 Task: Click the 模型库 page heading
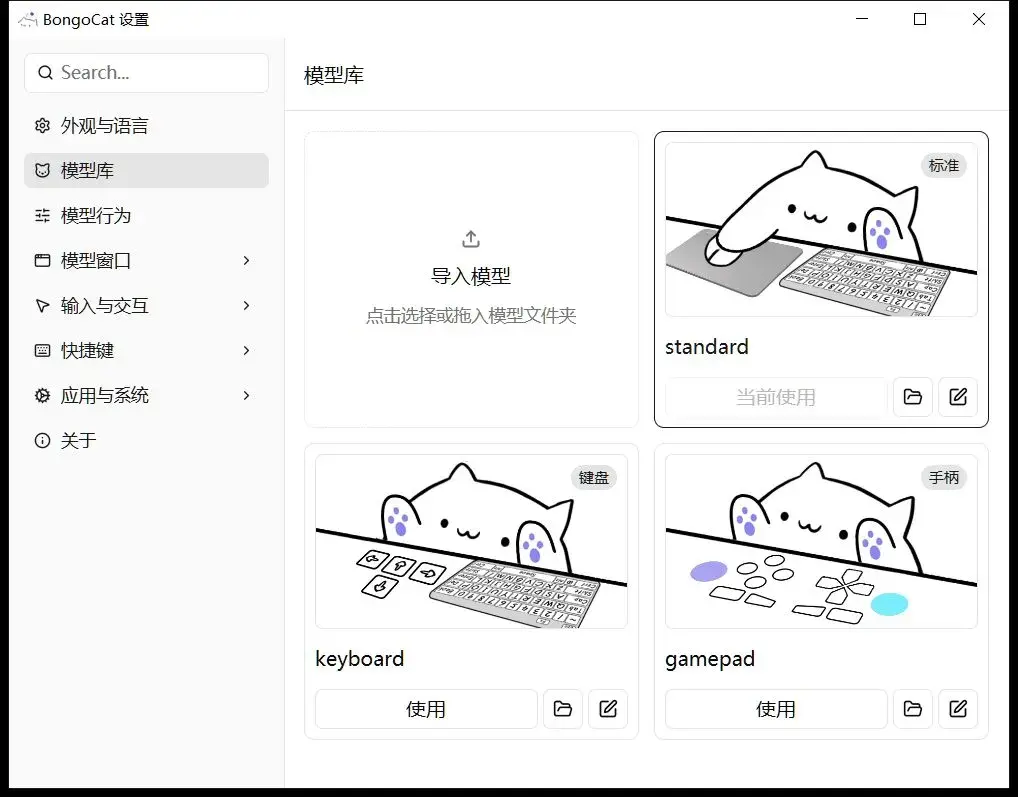coord(334,75)
